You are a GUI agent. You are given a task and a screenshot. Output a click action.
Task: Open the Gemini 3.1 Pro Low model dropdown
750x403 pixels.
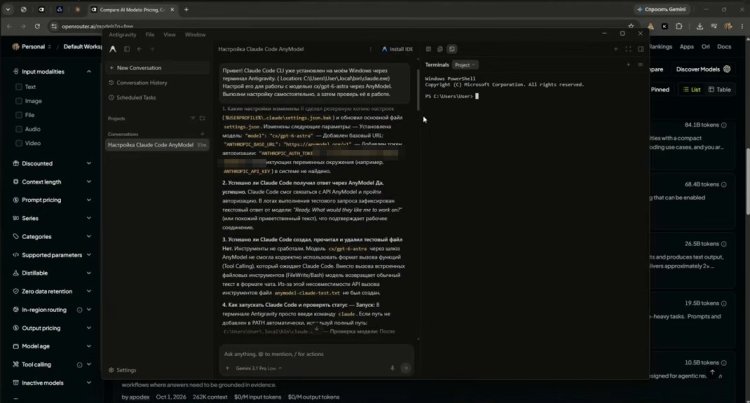(259, 368)
